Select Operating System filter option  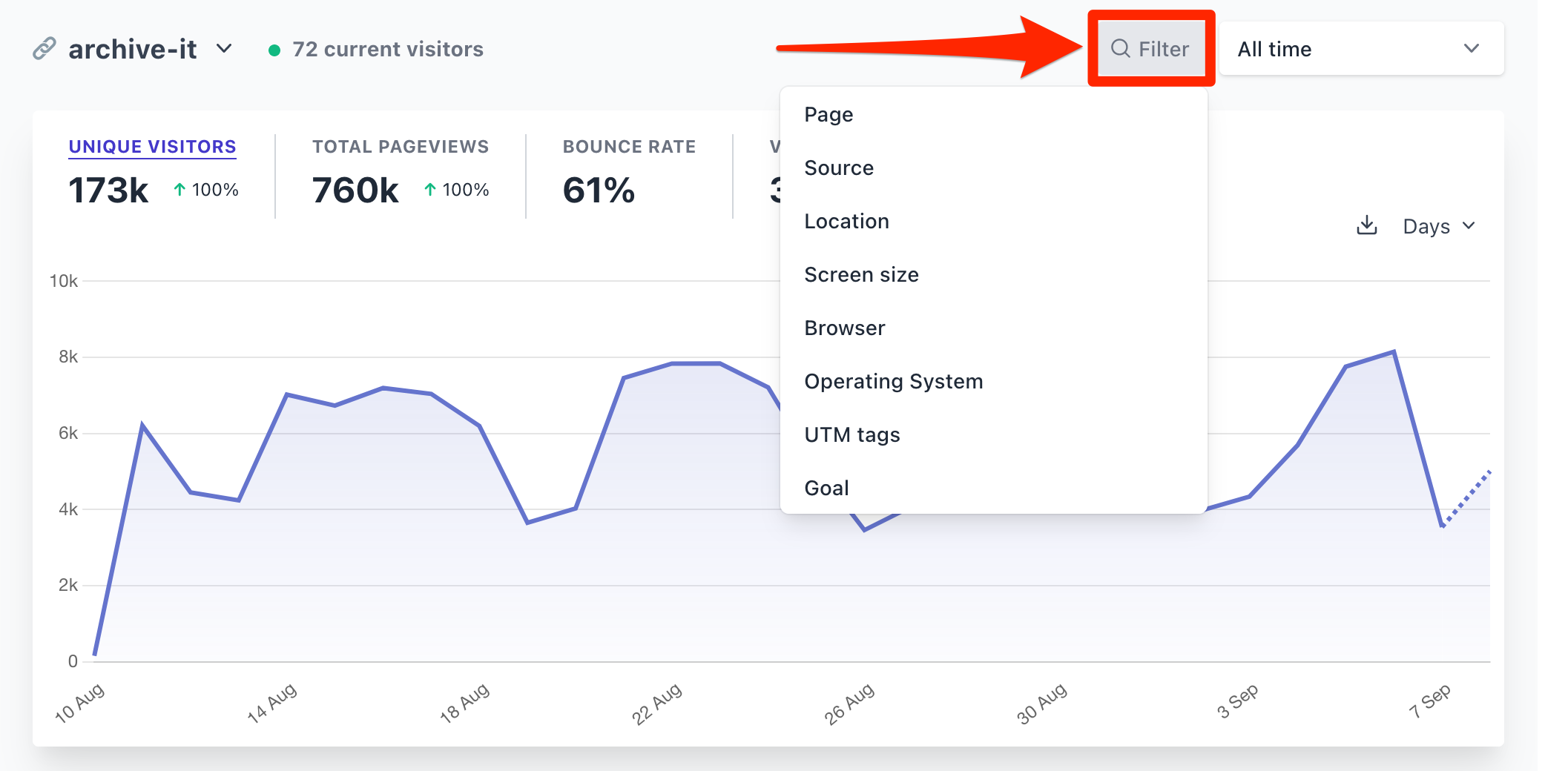click(893, 381)
